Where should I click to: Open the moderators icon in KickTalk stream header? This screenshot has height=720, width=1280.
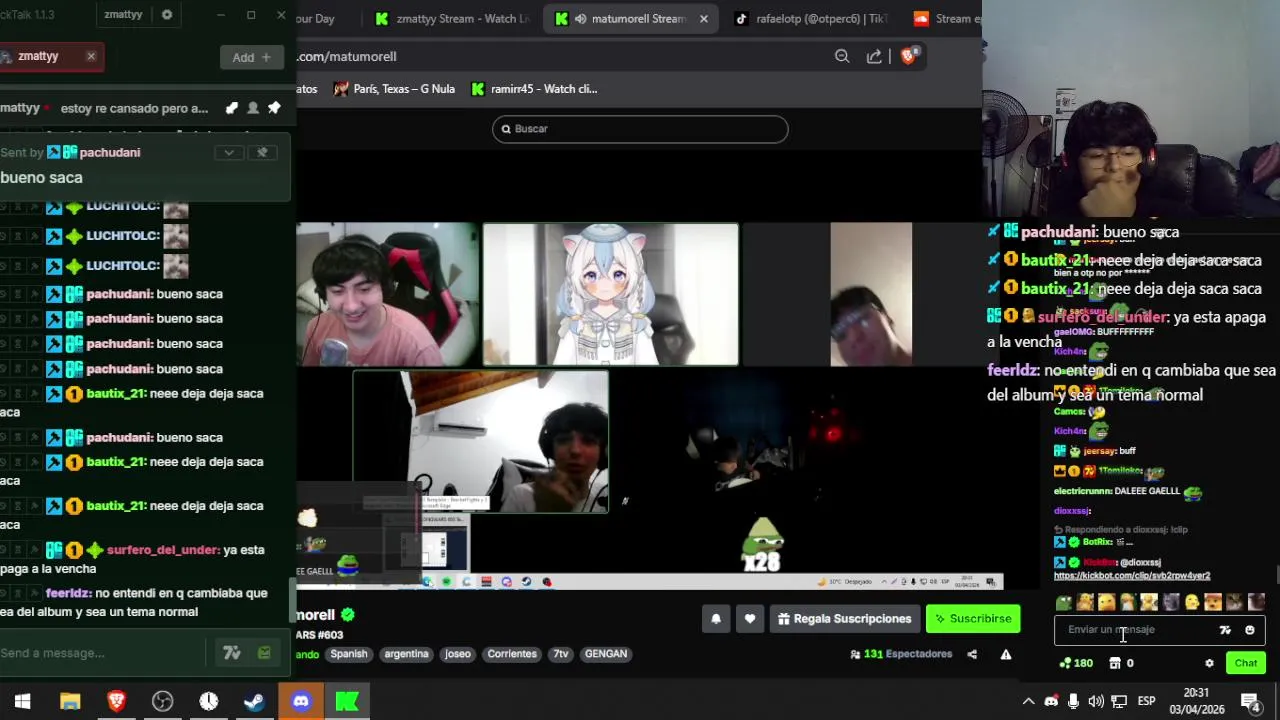(232, 108)
